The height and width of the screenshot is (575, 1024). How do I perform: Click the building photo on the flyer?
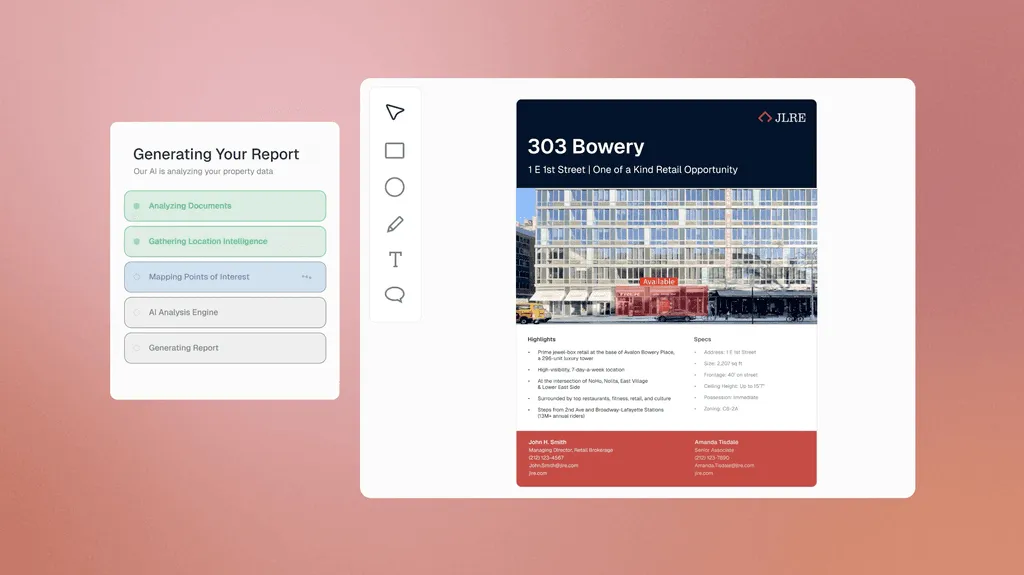(x=666, y=256)
